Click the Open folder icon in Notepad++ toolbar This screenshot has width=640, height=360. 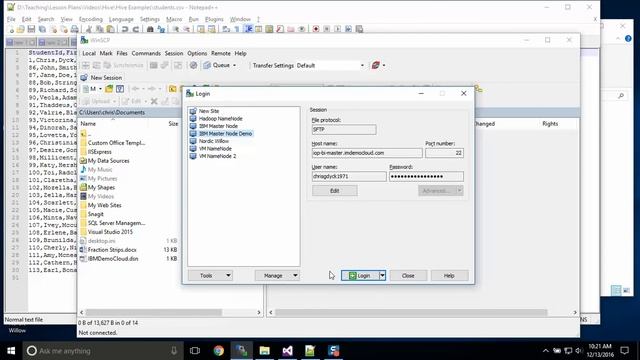tap(20, 29)
